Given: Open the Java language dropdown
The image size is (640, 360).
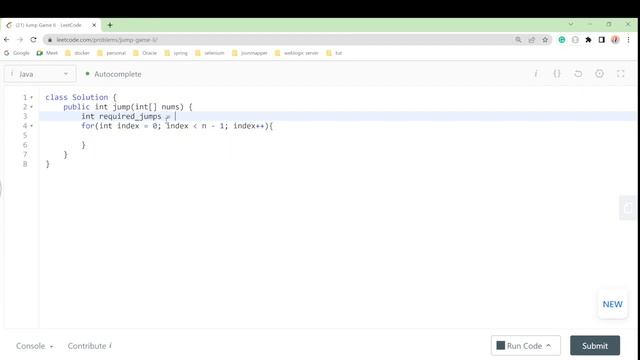Looking at the screenshot, I should (x=40, y=74).
